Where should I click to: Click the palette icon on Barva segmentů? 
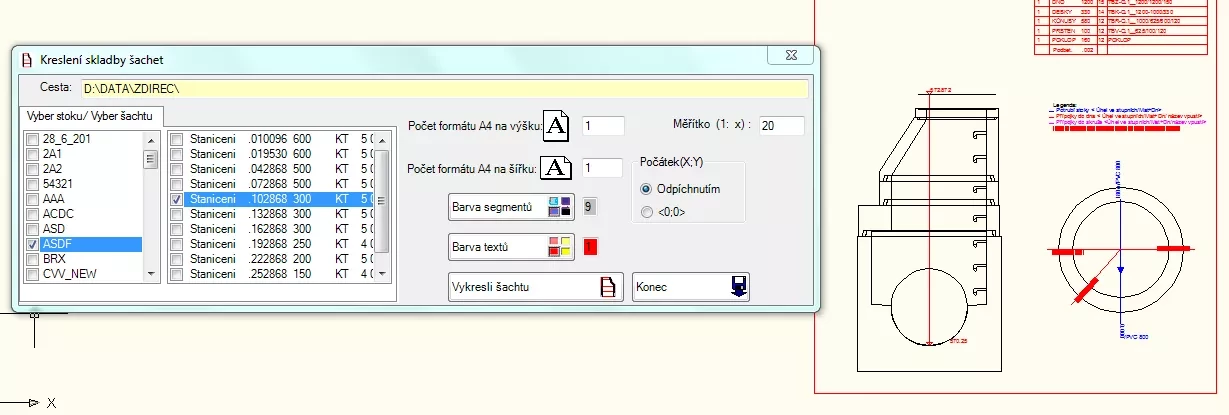click(x=559, y=207)
